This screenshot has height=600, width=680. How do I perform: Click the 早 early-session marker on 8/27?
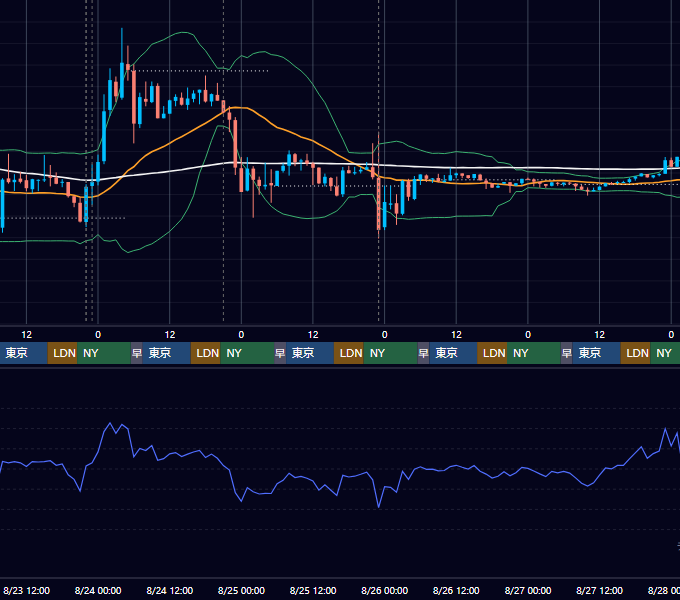566,353
